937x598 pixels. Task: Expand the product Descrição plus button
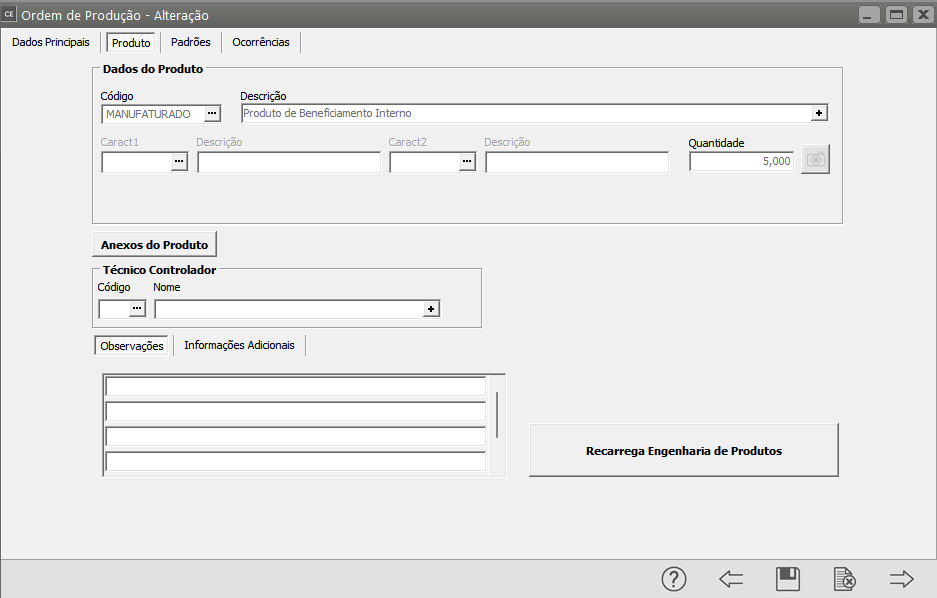tap(819, 114)
